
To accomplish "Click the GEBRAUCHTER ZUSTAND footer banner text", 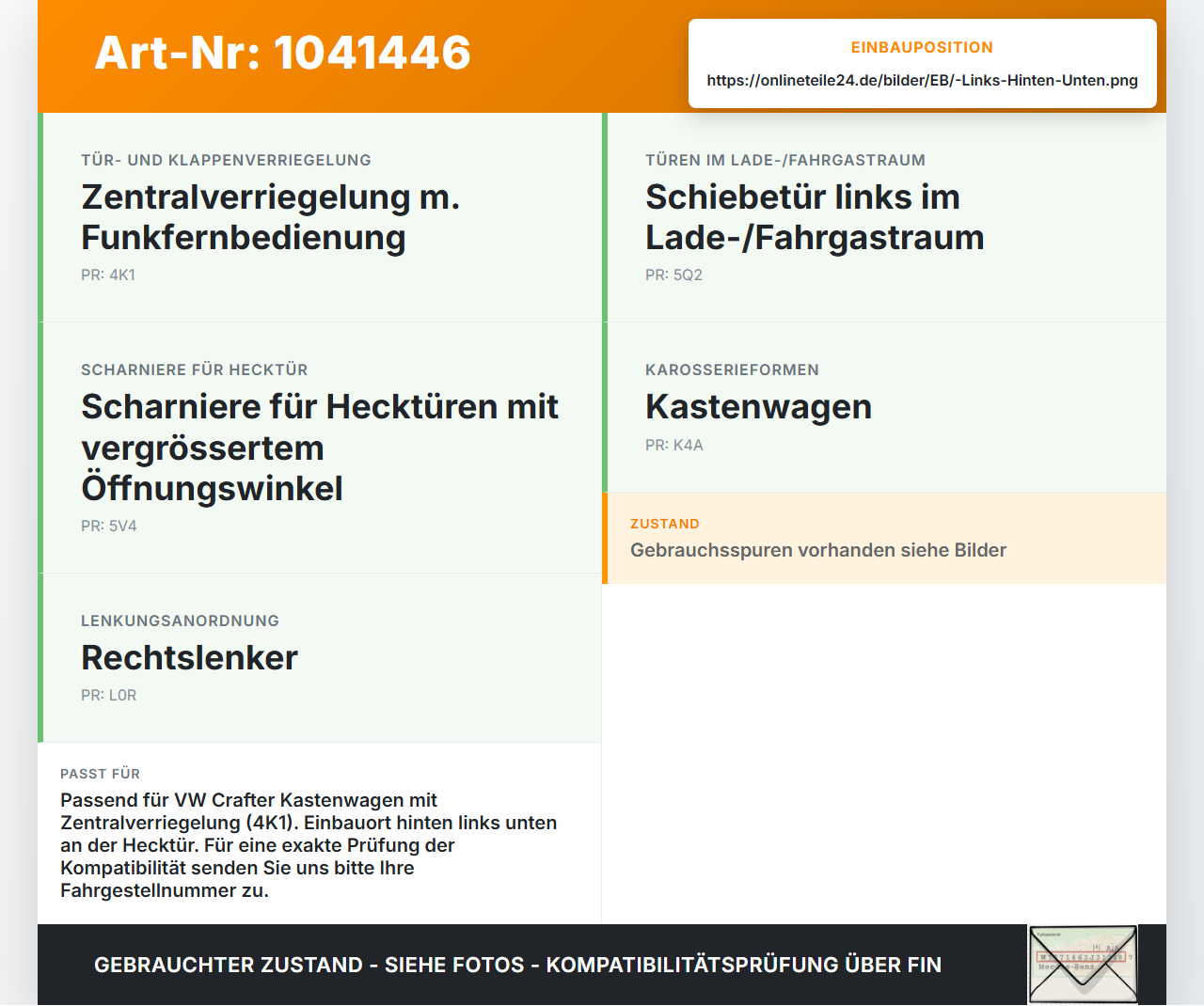I will [x=517, y=965].
